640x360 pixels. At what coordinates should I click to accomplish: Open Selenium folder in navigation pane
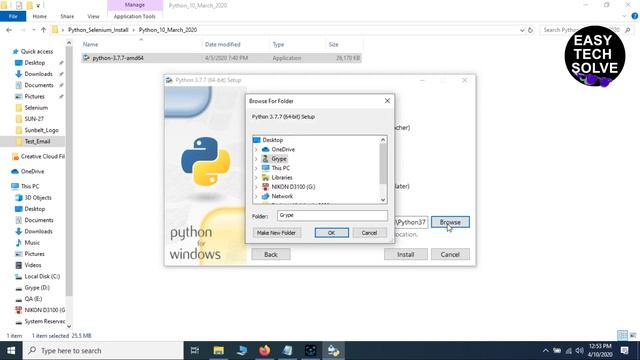click(x=36, y=108)
